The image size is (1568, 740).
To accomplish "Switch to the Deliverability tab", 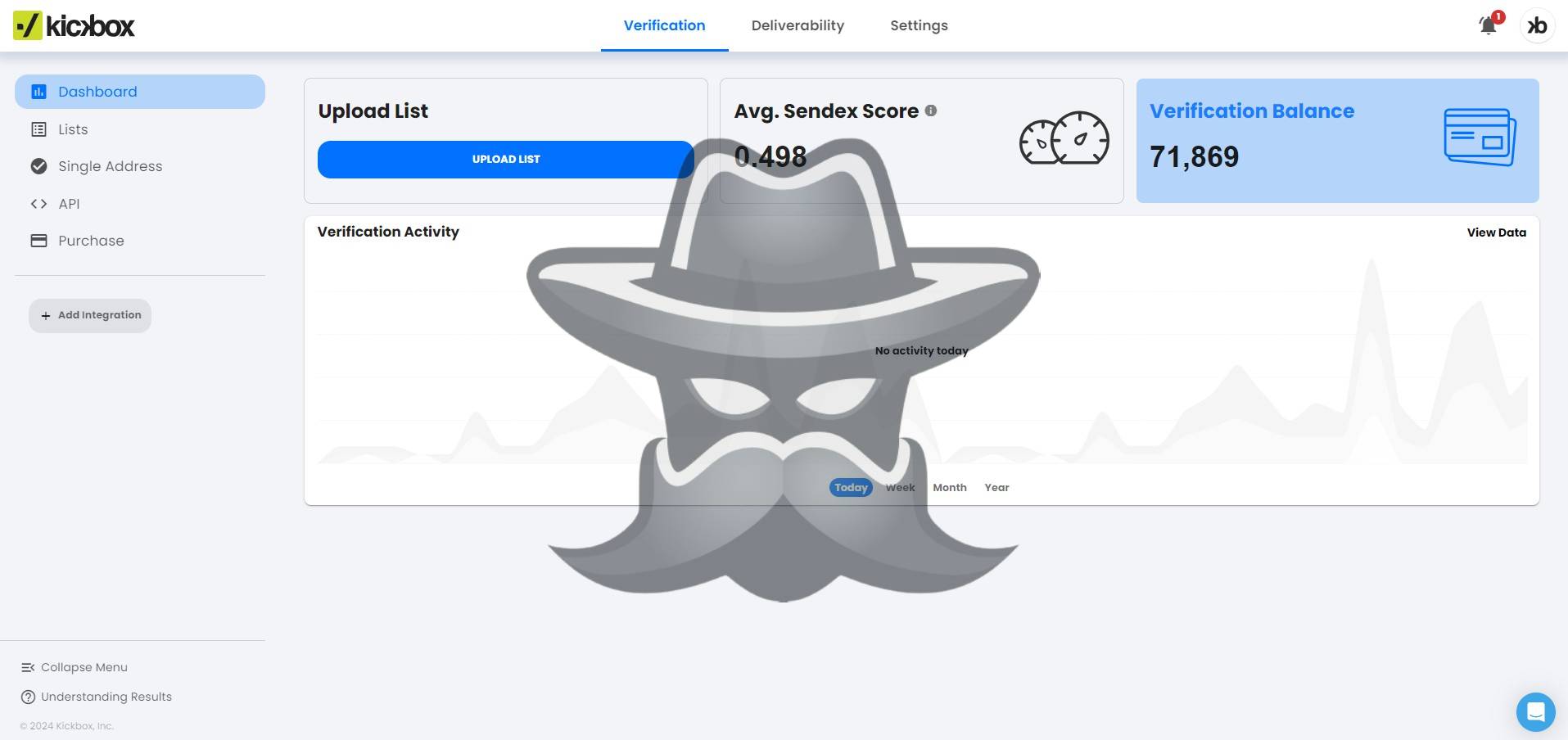I will point(798,25).
